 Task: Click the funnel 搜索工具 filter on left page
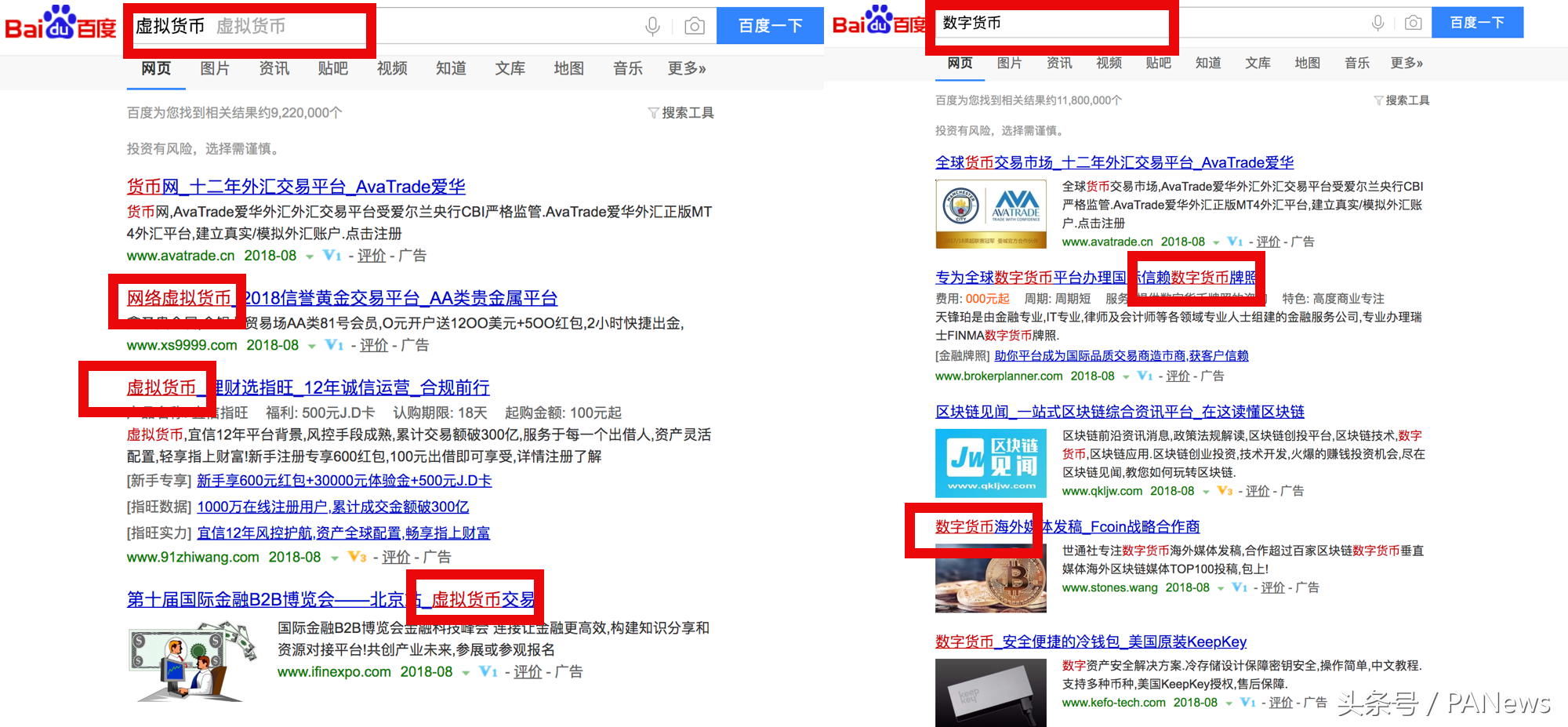point(681,113)
